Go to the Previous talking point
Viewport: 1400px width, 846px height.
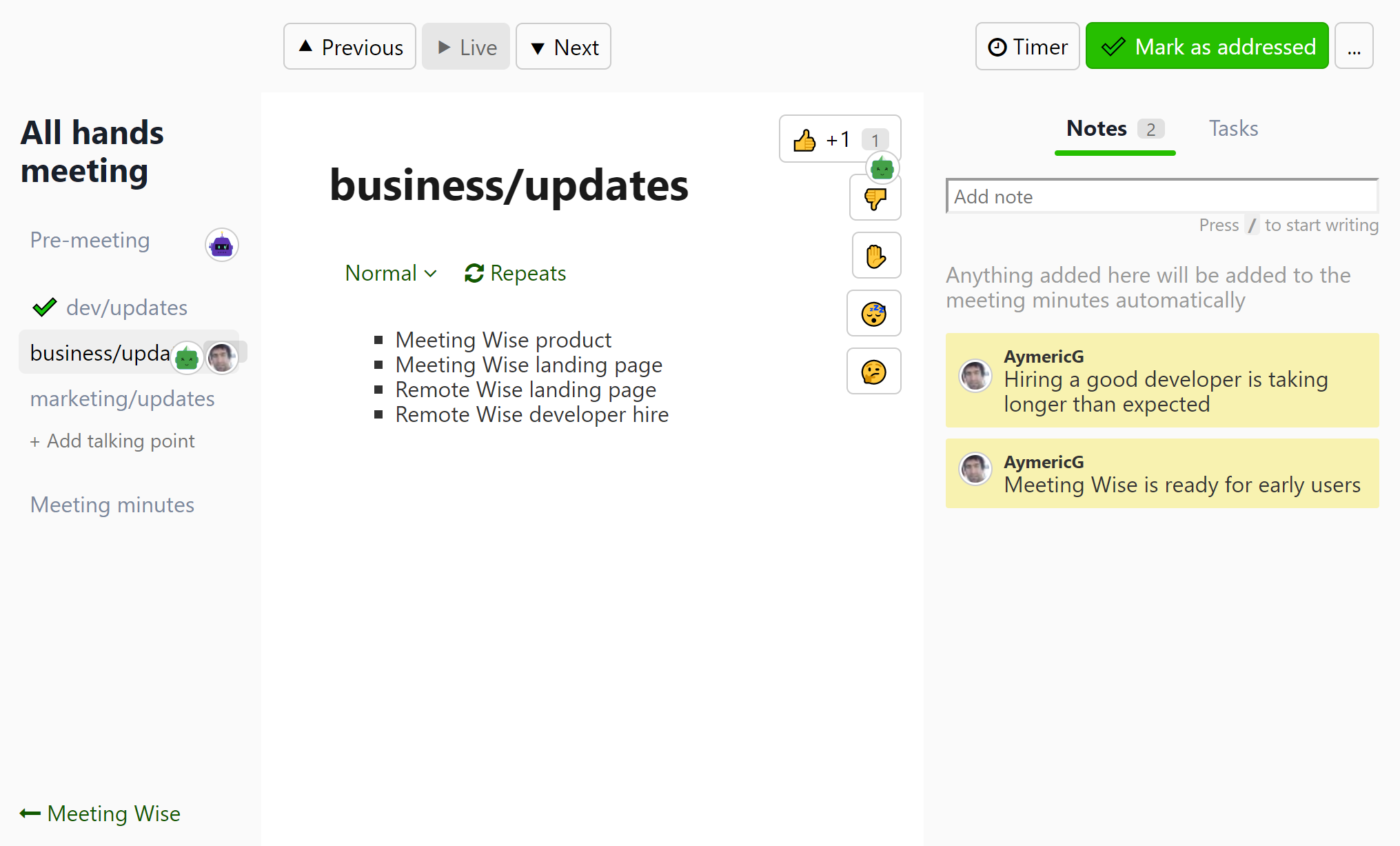click(x=350, y=47)
